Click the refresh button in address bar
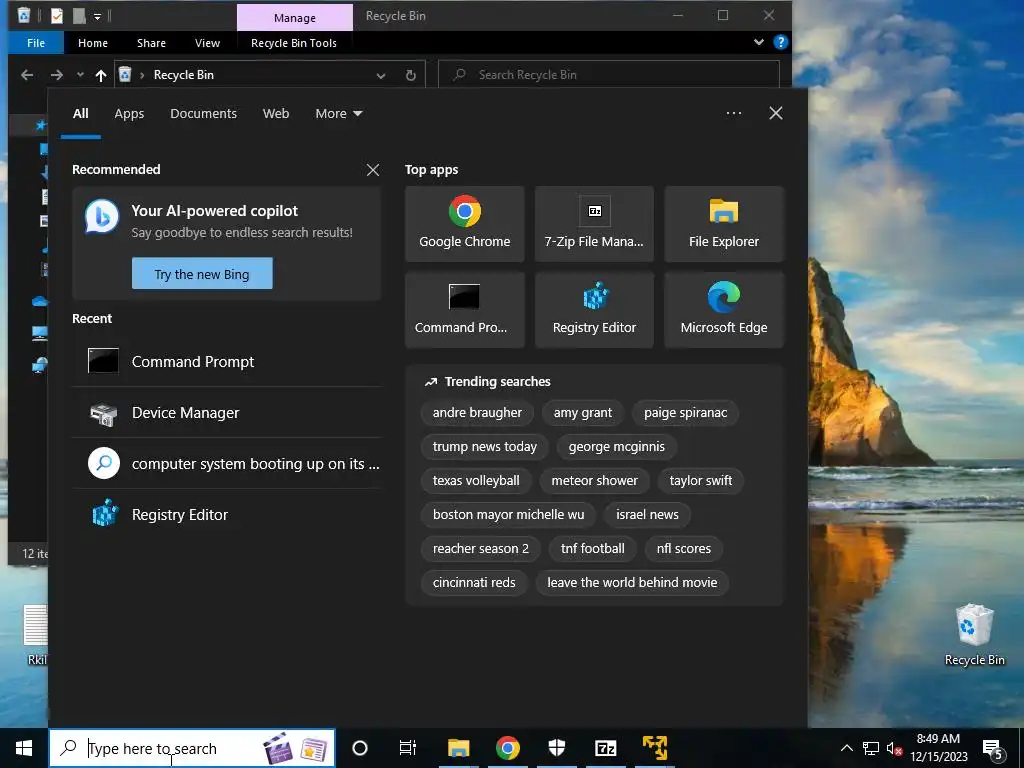This screenshot has width=1024, height=768. point(411,75)
